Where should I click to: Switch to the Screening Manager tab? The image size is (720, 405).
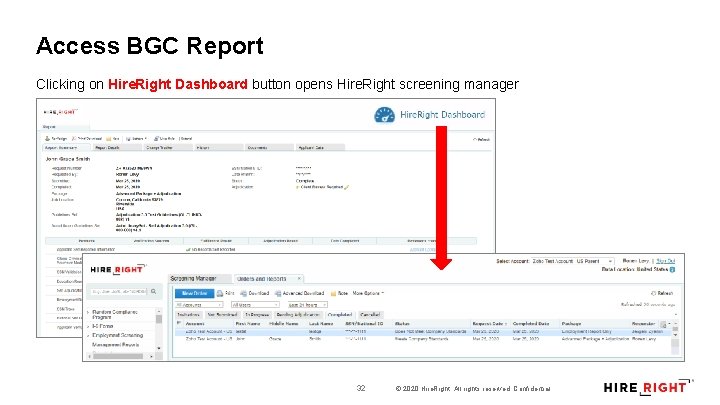(x=199, y=278)
